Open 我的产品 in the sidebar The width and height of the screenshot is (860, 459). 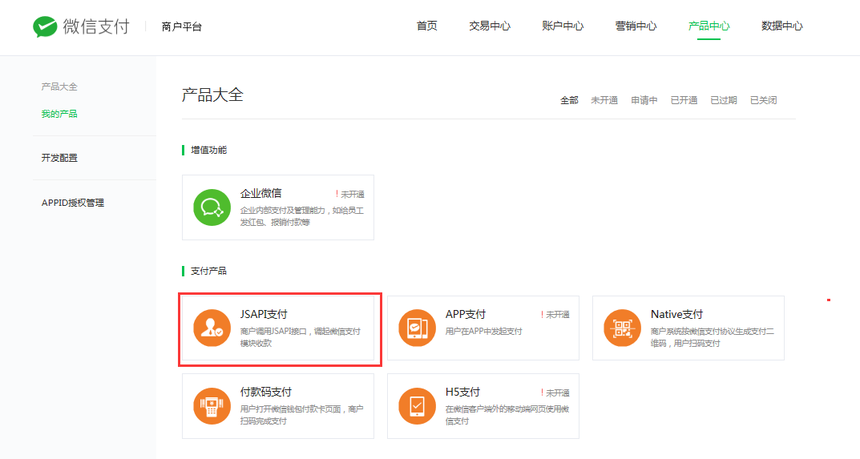coord(59,114)
